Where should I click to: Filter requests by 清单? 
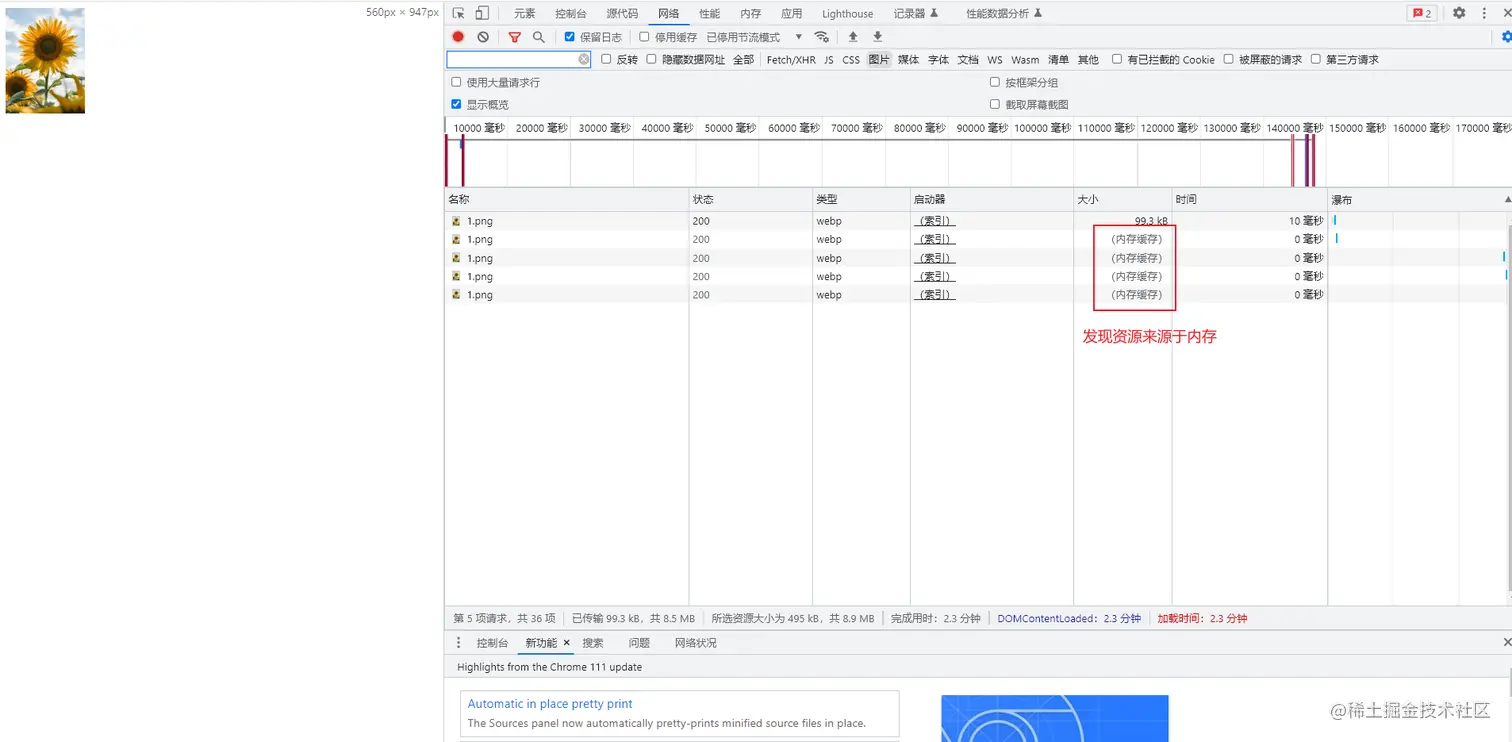[1058, 60]
